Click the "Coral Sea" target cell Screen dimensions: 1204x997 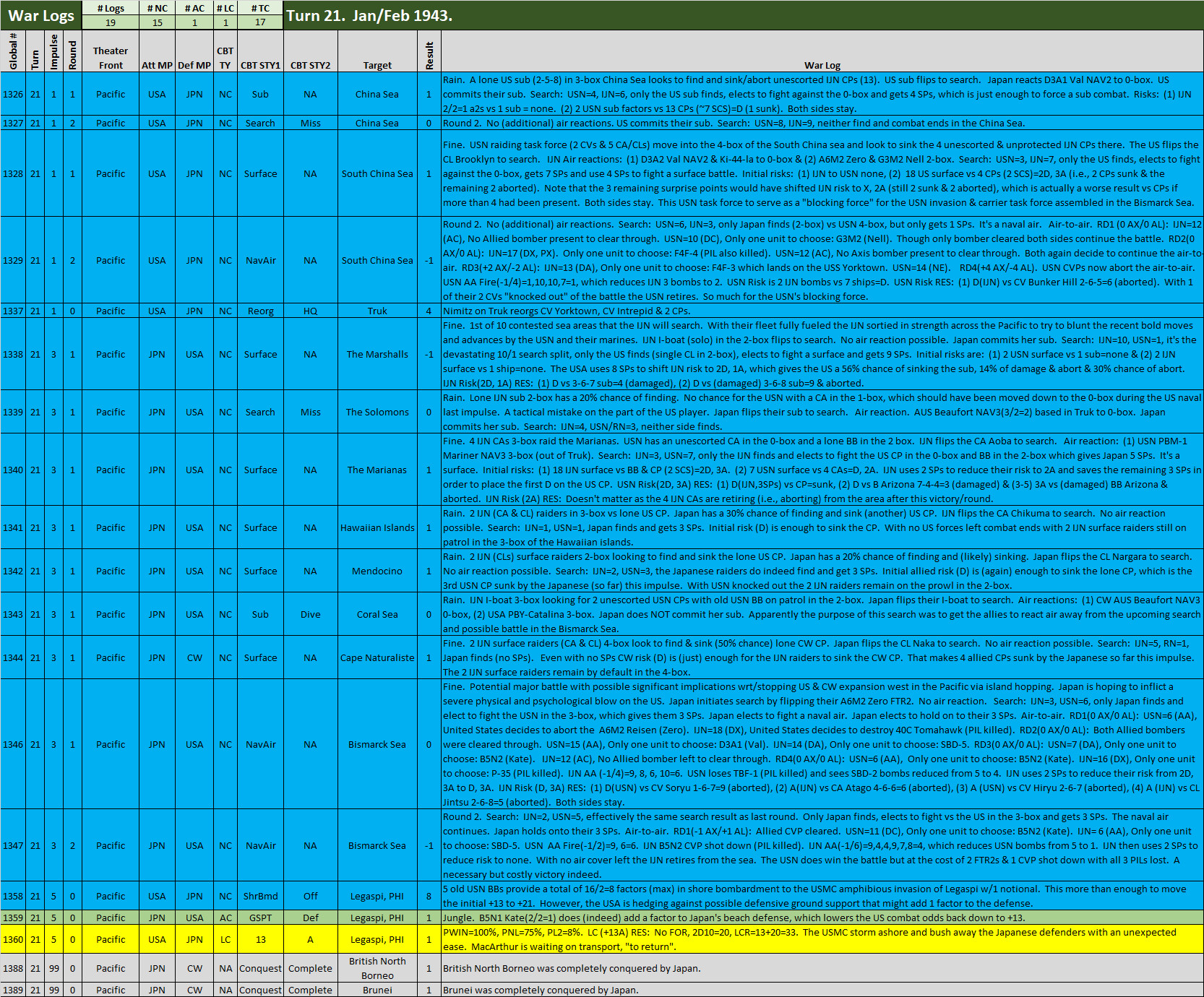[377, 614]
